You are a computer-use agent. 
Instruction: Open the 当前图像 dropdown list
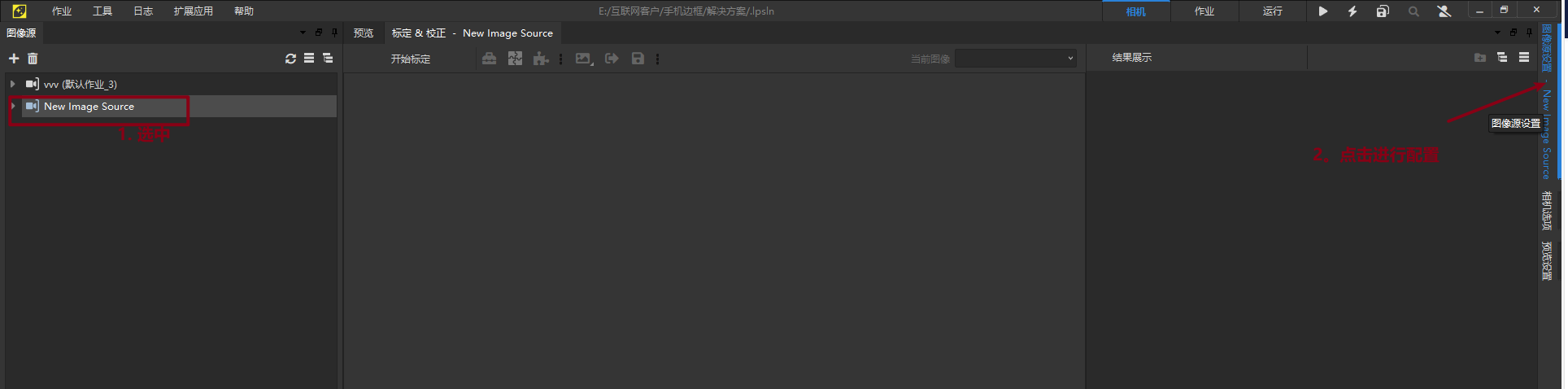1016,59
